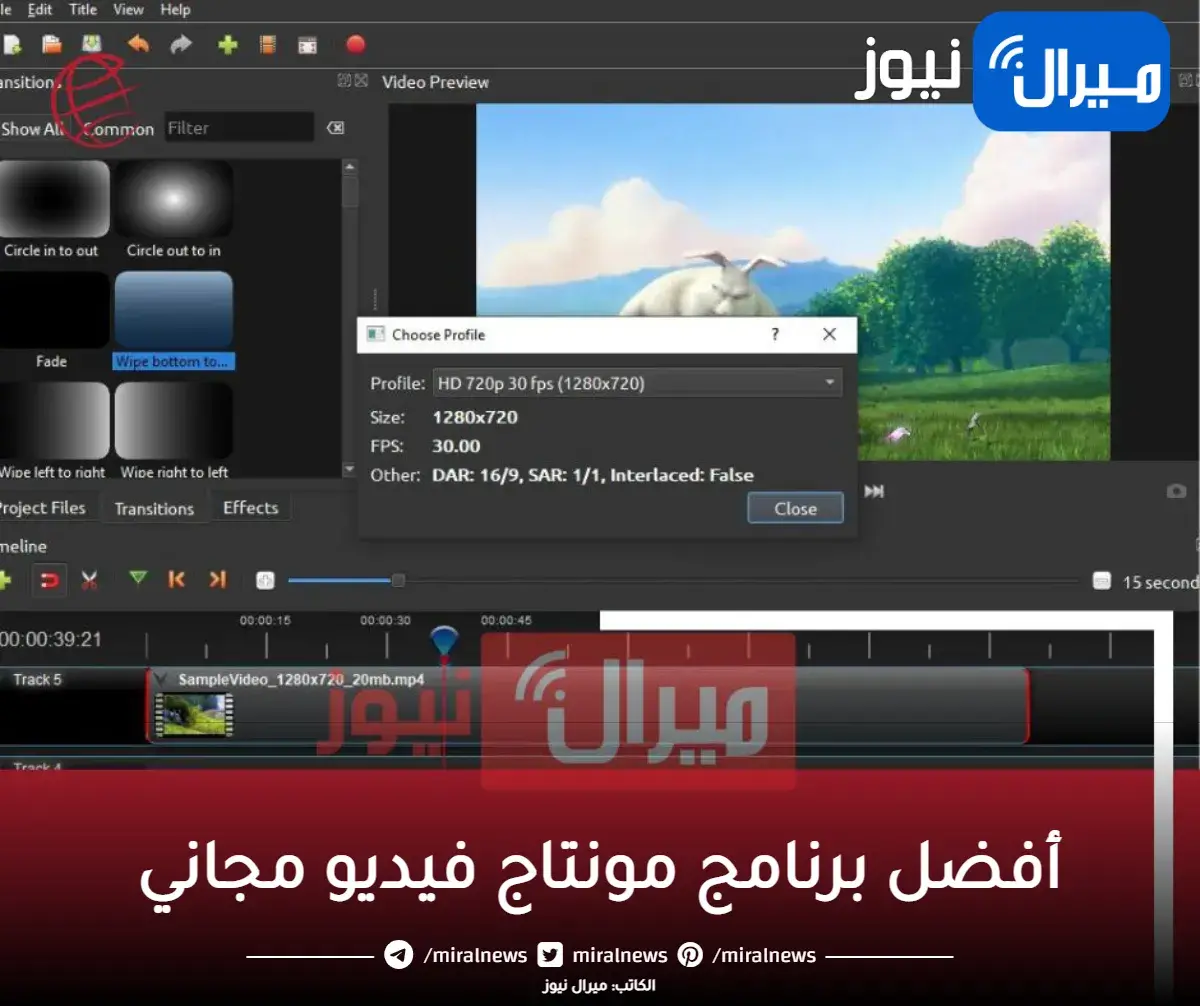
Task: Click the 00:00:39:21 timecode display
Action: click(x=51, y=639)
